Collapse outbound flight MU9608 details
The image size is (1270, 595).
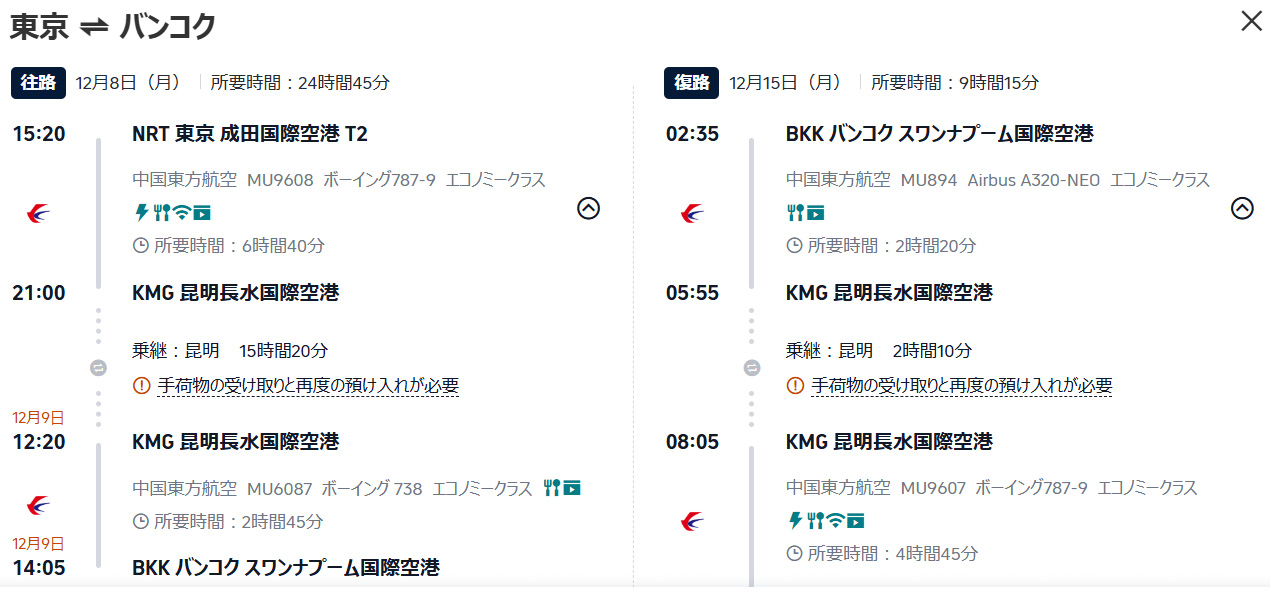pos(589,208)
